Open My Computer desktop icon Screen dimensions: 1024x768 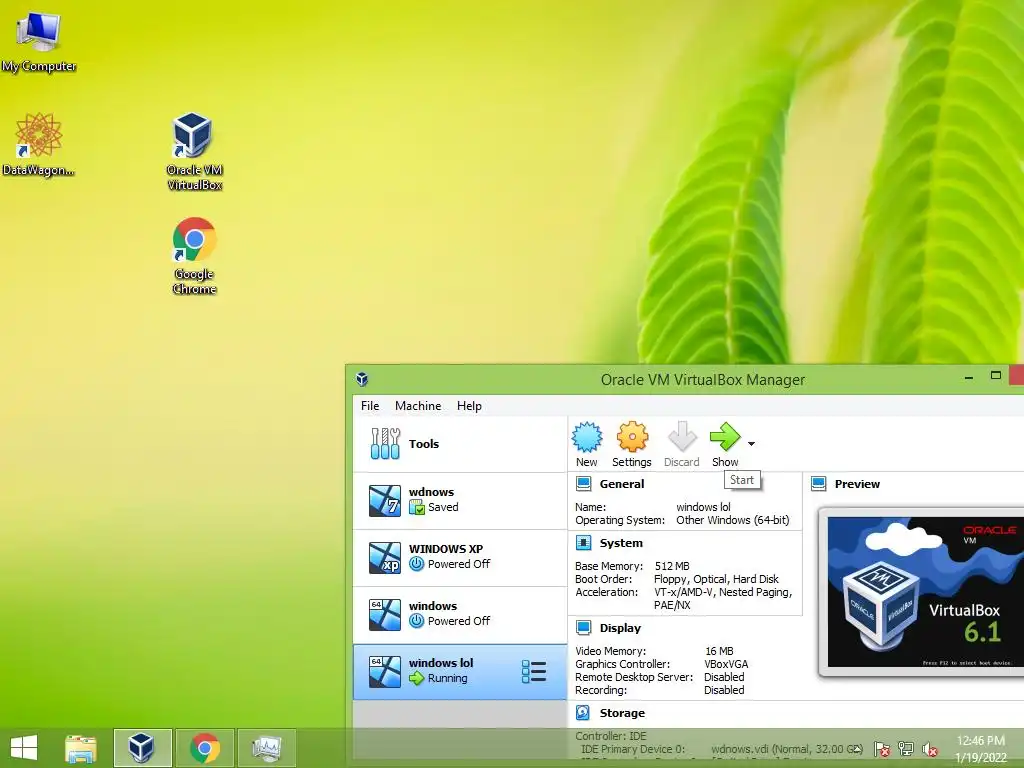point(39,40)
